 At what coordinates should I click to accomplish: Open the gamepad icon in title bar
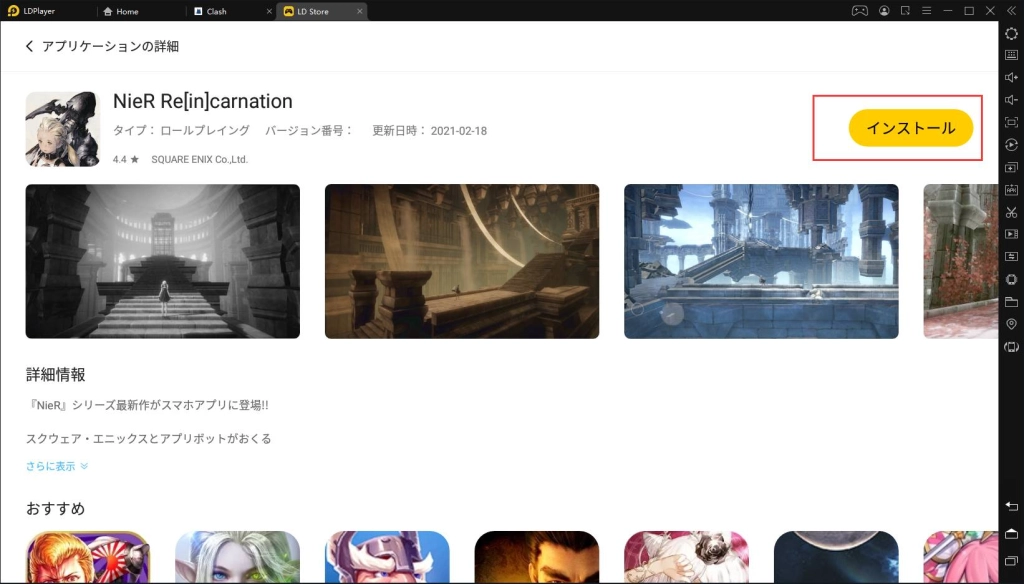(859, 11)
